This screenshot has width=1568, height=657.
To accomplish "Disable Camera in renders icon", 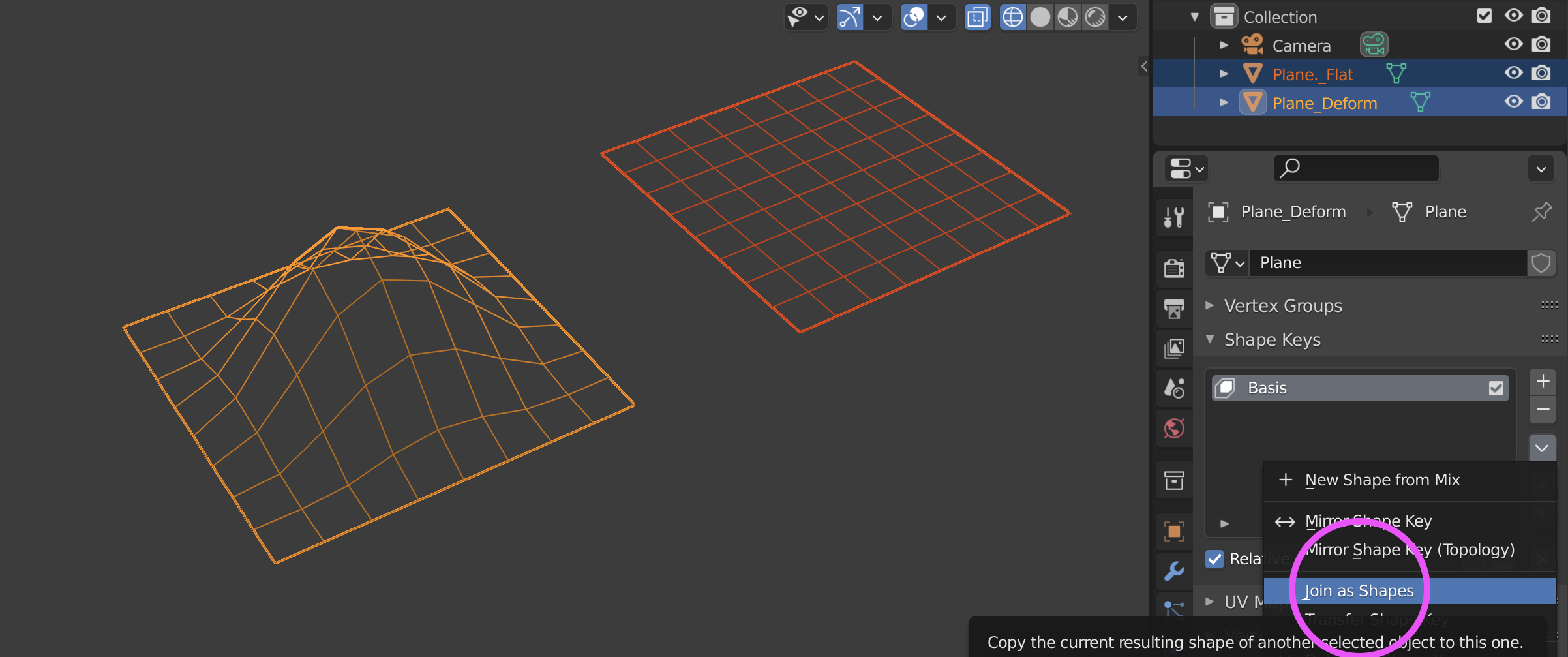I will click(x=1541, y=44).
